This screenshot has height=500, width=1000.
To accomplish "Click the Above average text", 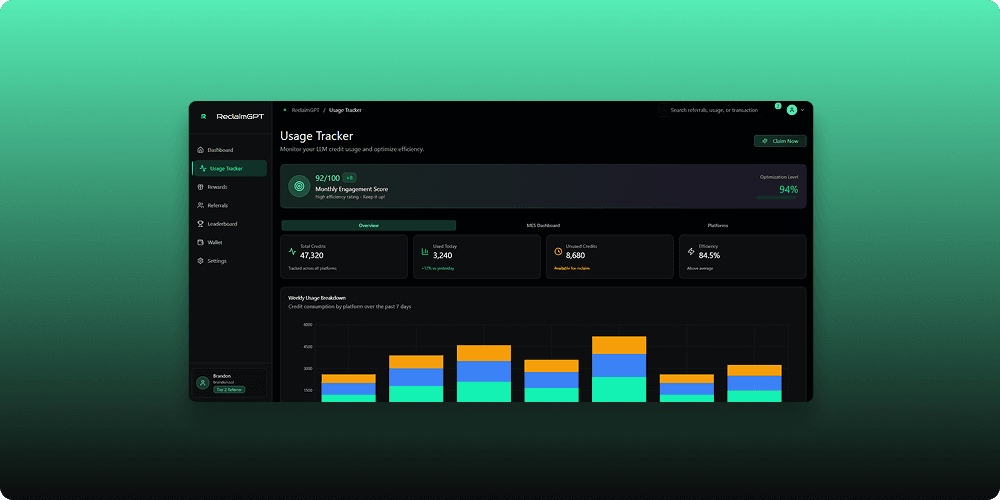I will point(700,268).
